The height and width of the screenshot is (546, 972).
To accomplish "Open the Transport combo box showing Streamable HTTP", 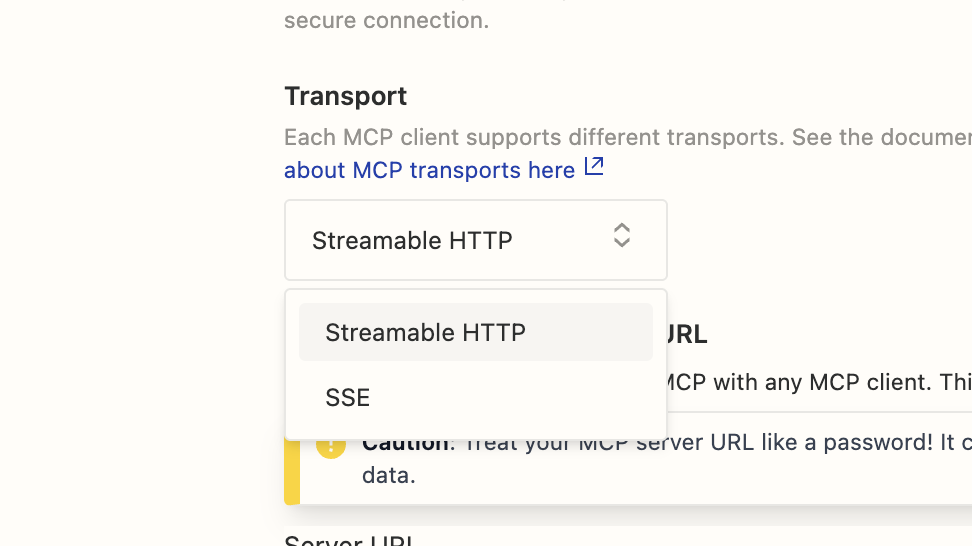I will tap(475, 240).
